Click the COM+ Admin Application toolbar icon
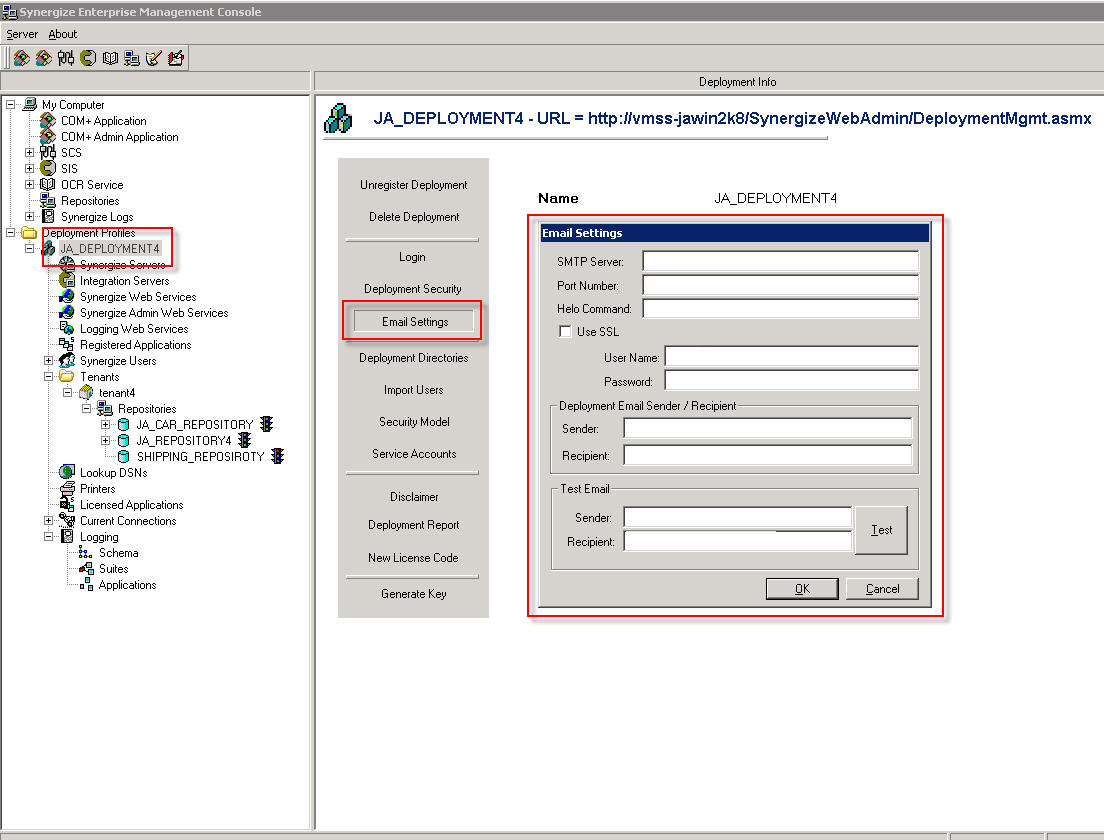This screenshot has height=840, width=1104. 44,58
